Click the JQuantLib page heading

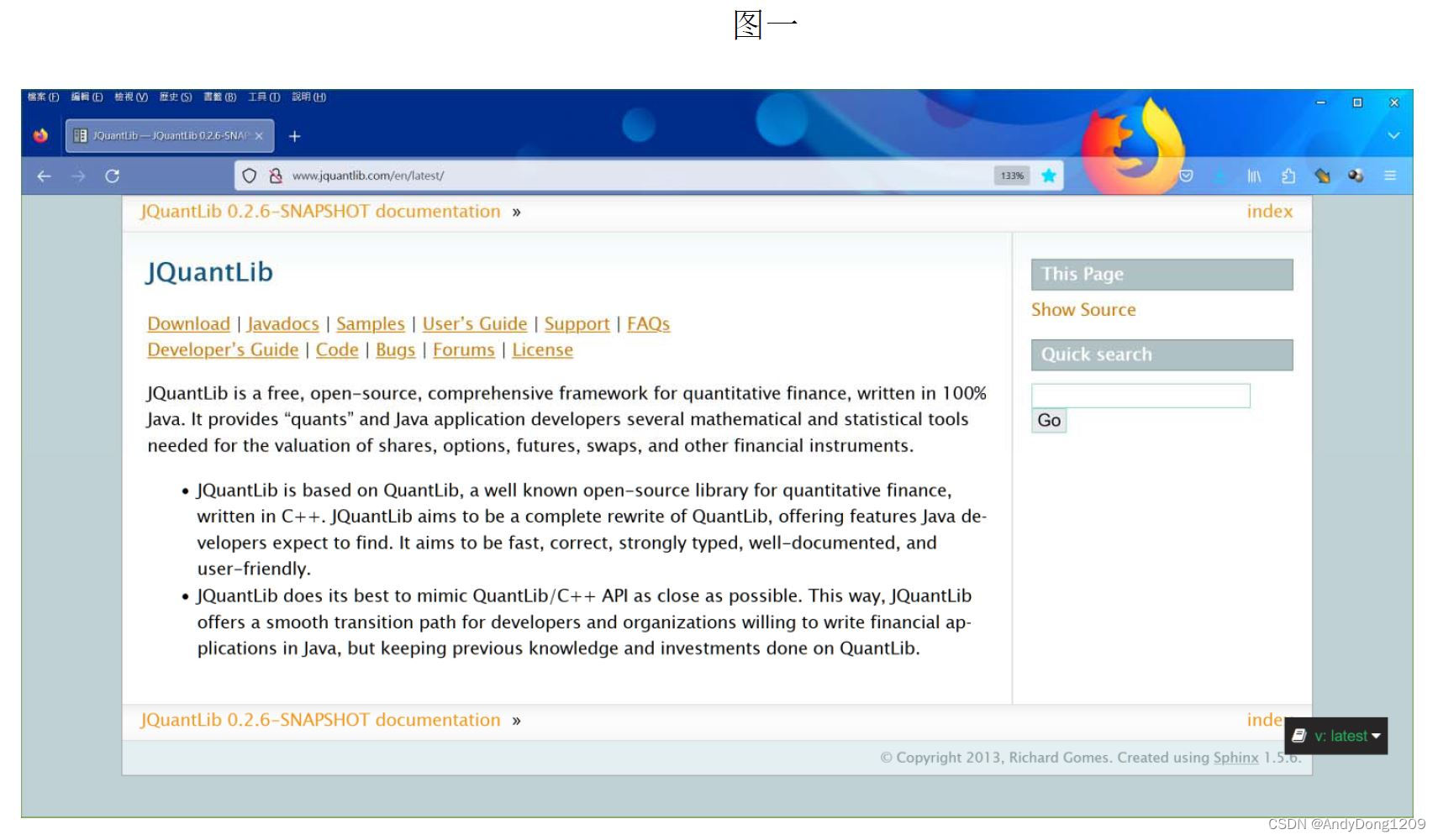coord(209,272)
